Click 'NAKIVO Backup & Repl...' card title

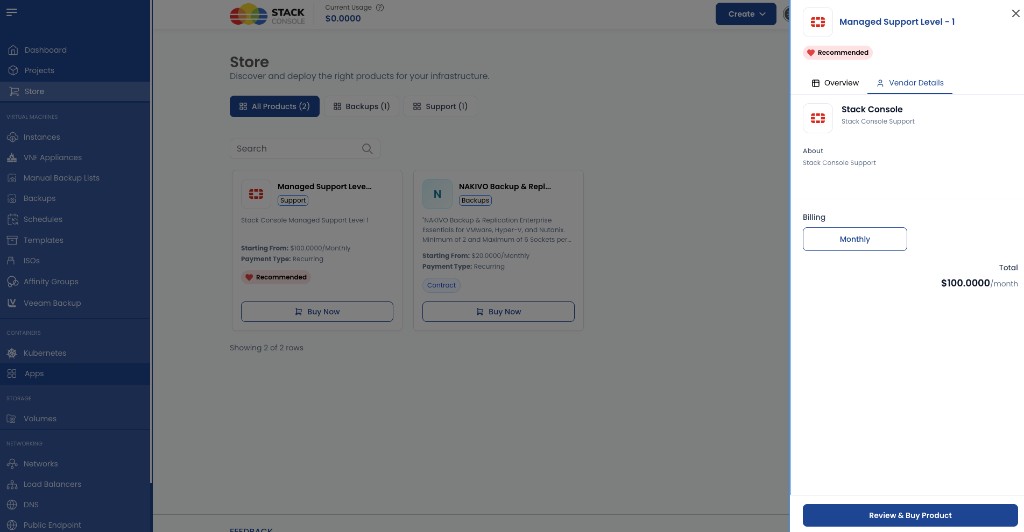tap(505, 187)
